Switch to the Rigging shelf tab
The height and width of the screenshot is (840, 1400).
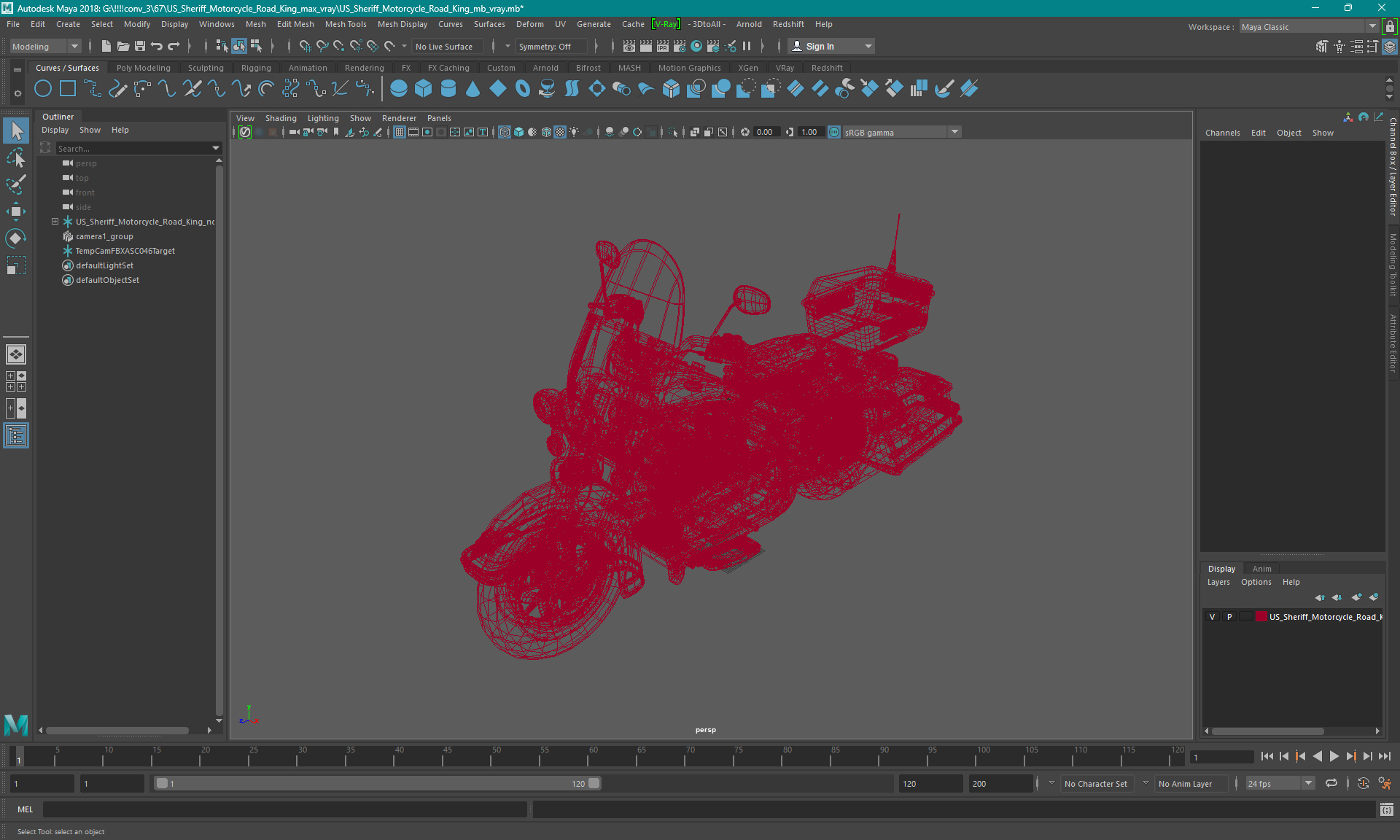click(256, 68)
